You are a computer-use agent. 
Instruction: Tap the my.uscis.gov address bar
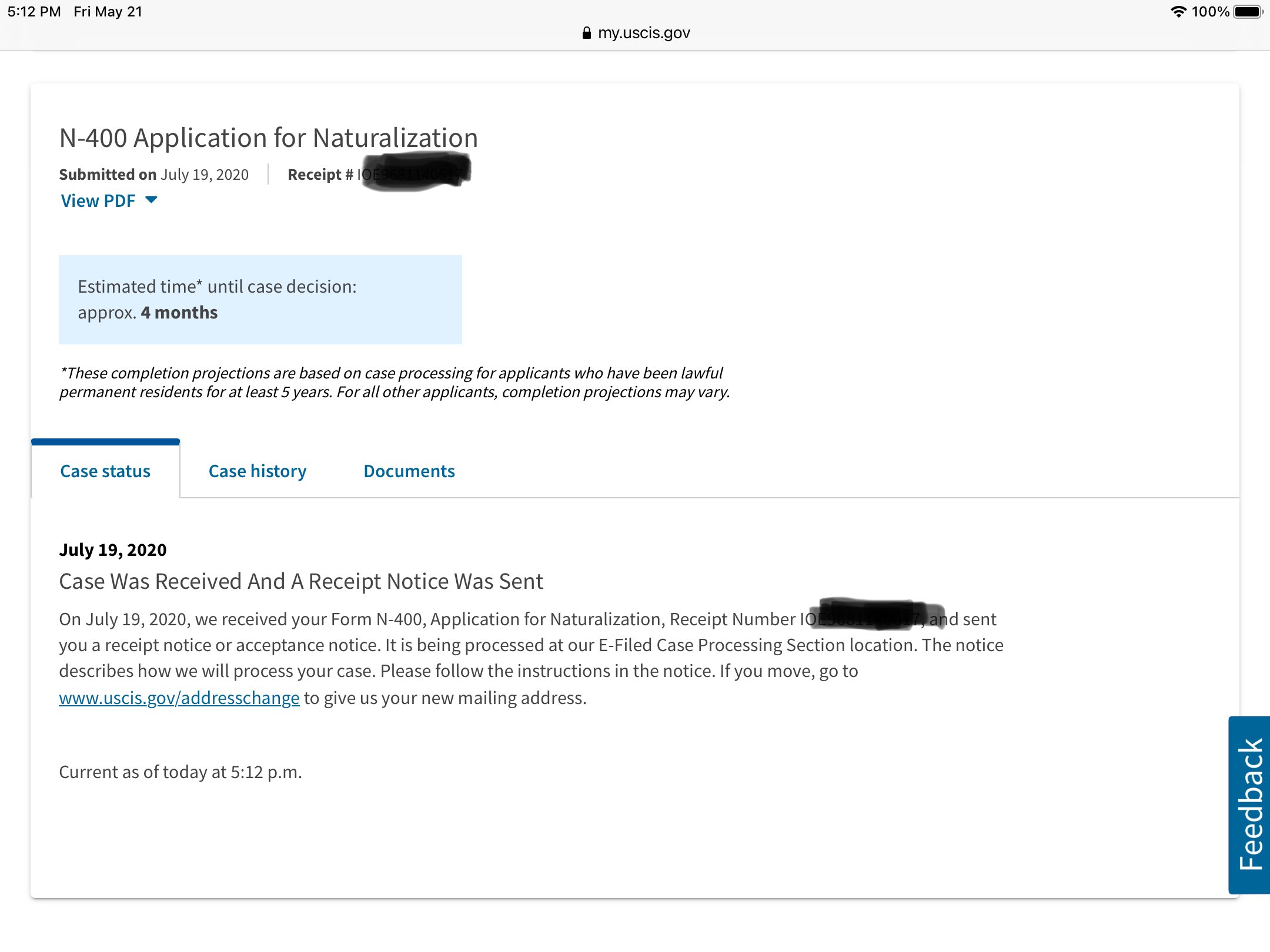643,33
